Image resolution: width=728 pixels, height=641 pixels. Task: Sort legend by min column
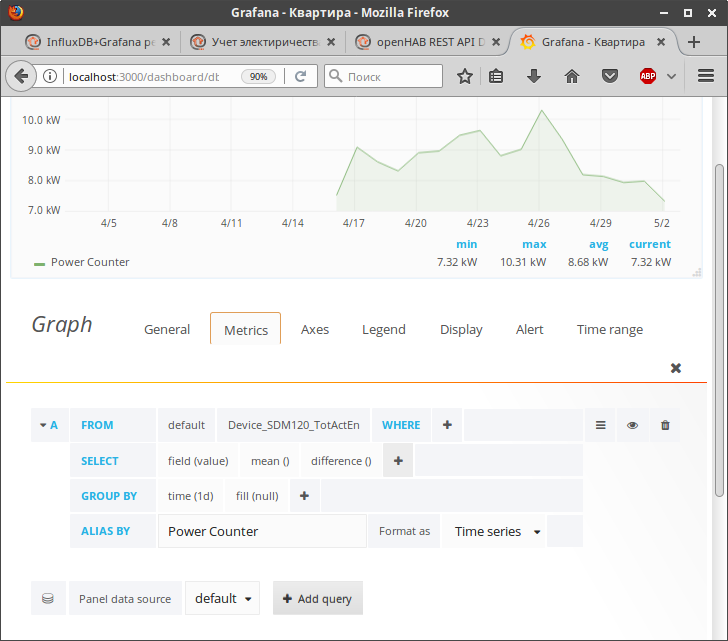coord(467,244)
